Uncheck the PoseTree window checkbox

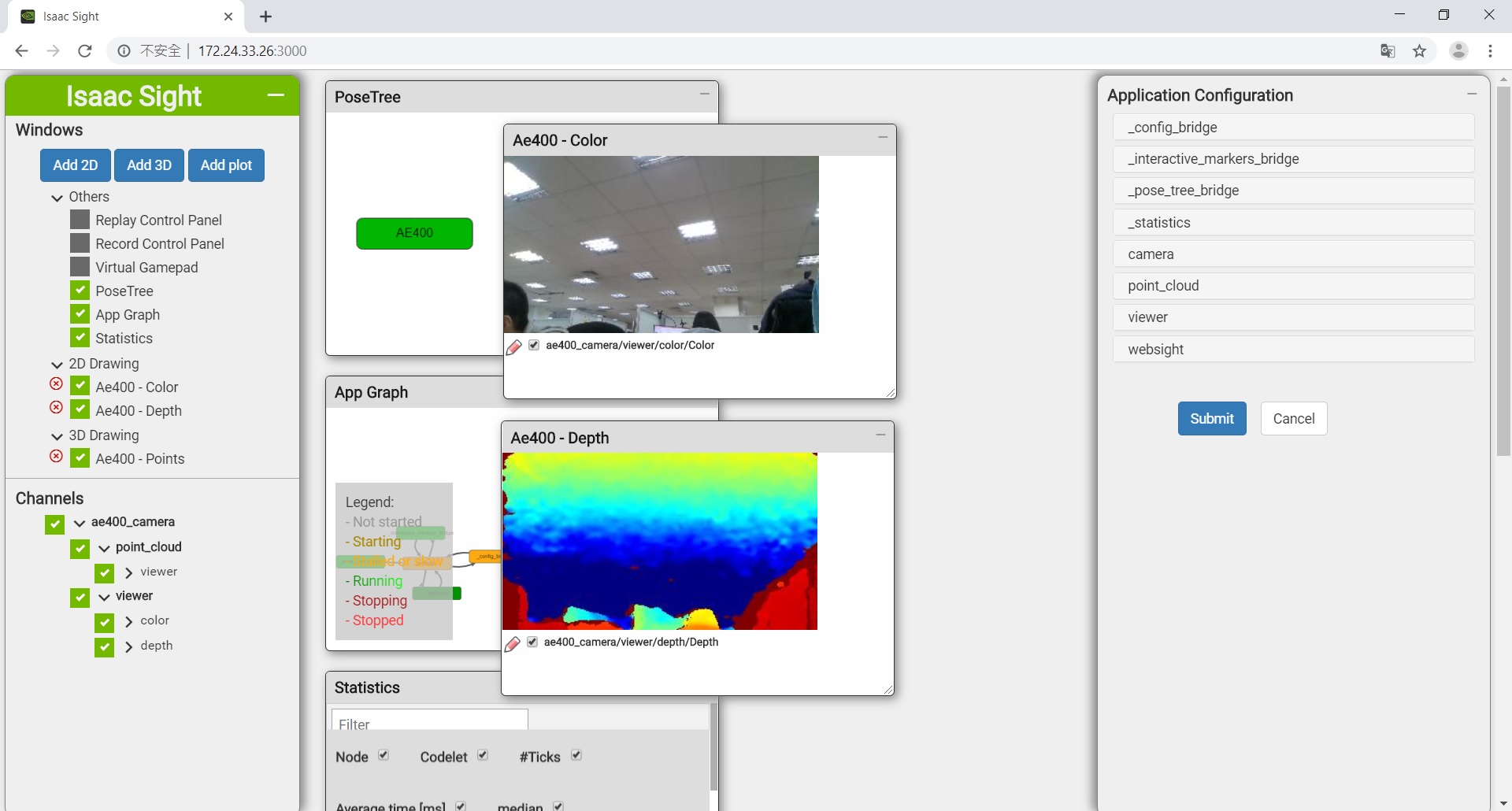80,290
